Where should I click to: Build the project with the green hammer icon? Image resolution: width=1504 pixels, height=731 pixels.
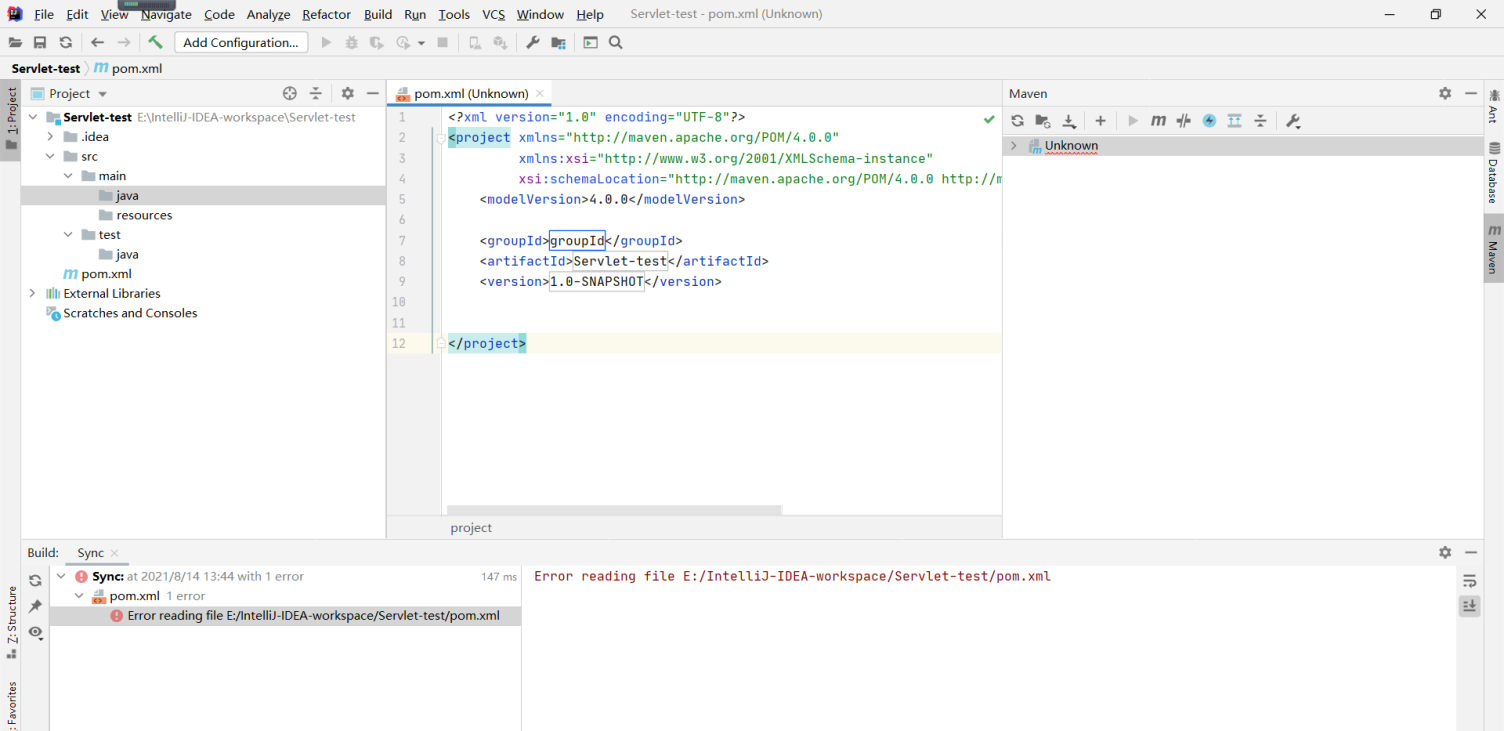pyautogui.click(x=155, y=42)
